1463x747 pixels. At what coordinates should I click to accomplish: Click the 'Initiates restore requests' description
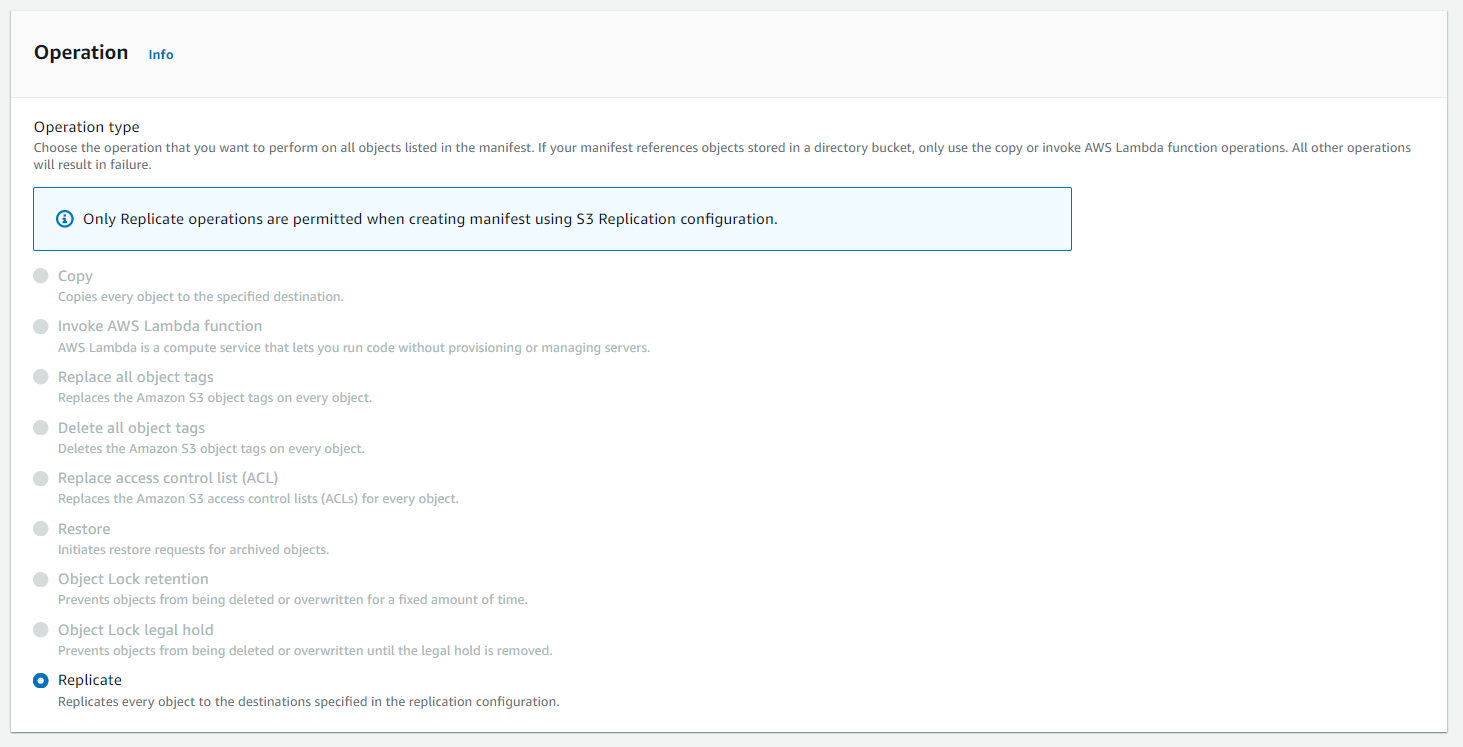point(193,550)
